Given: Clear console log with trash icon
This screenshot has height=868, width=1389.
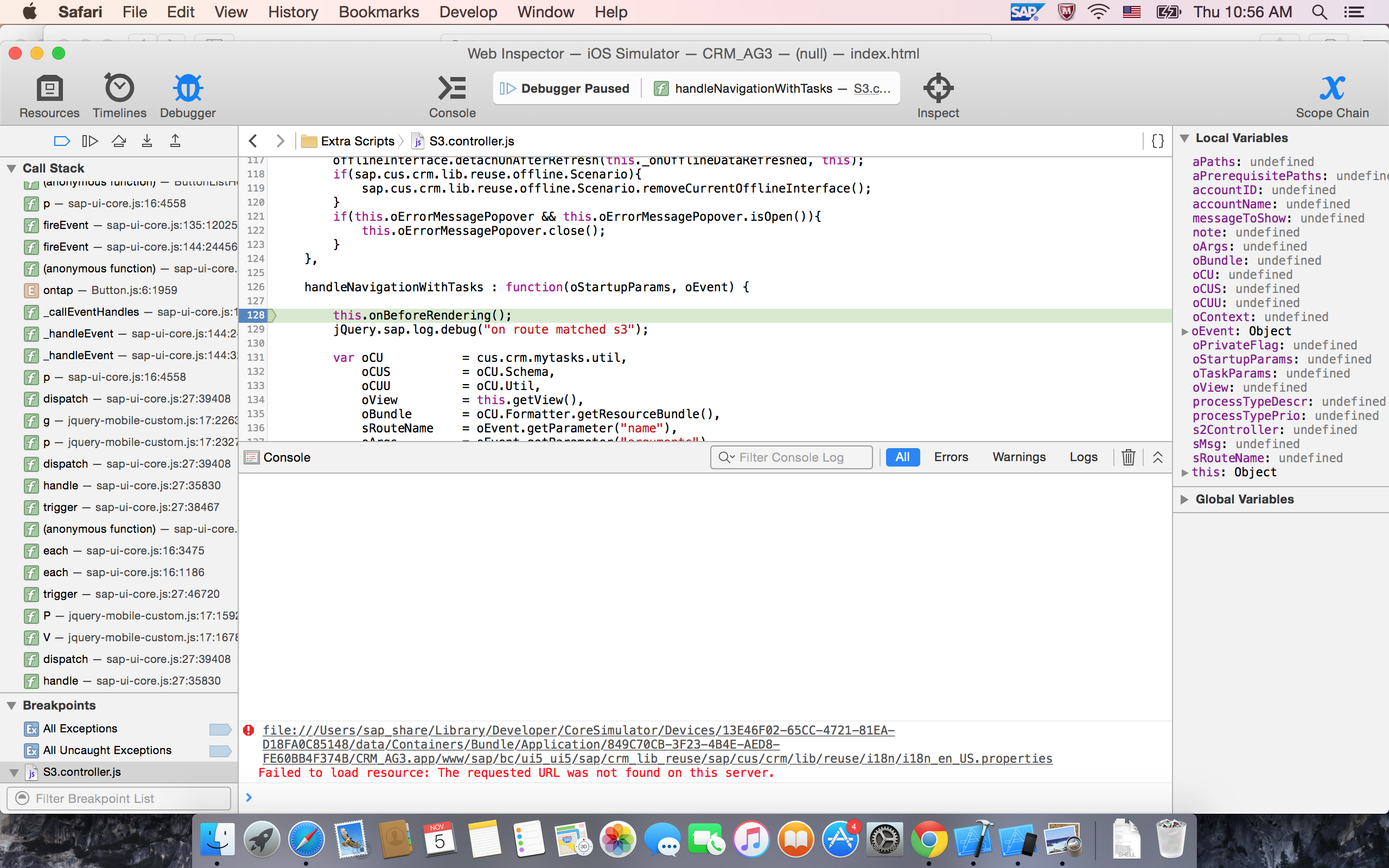Looking at the screenshot, I should (x=1128, y=457).
